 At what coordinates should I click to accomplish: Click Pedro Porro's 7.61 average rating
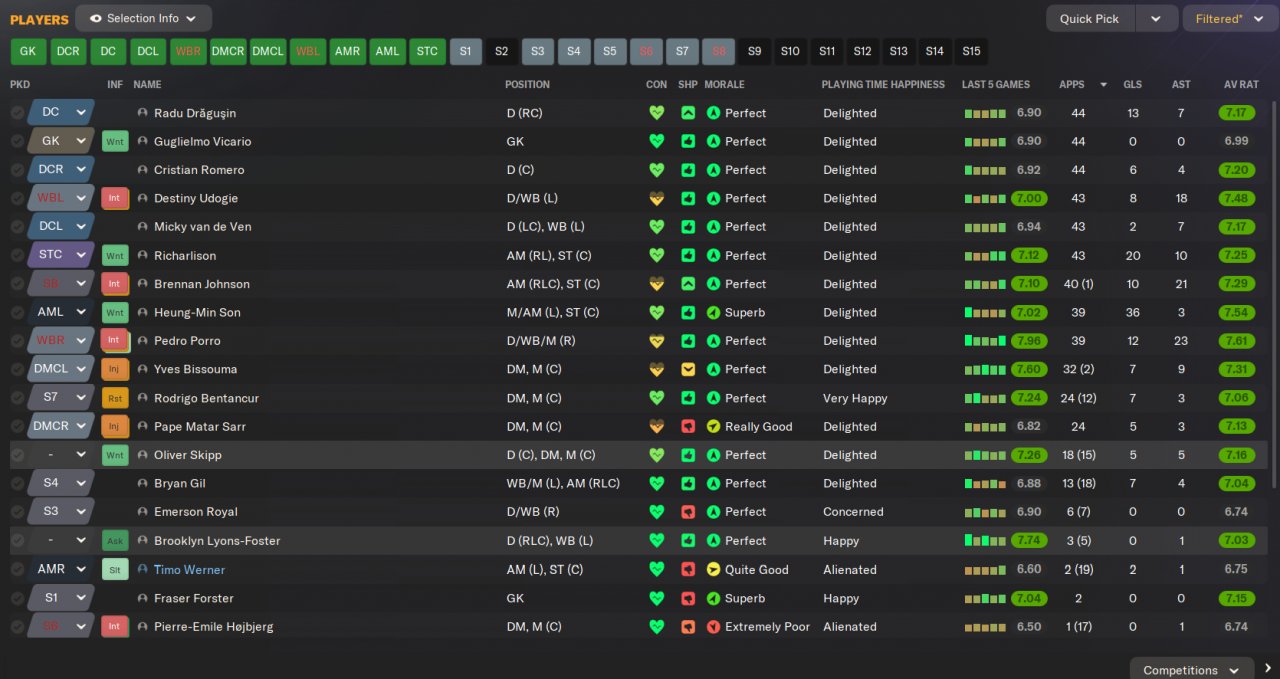point(1236,341)
